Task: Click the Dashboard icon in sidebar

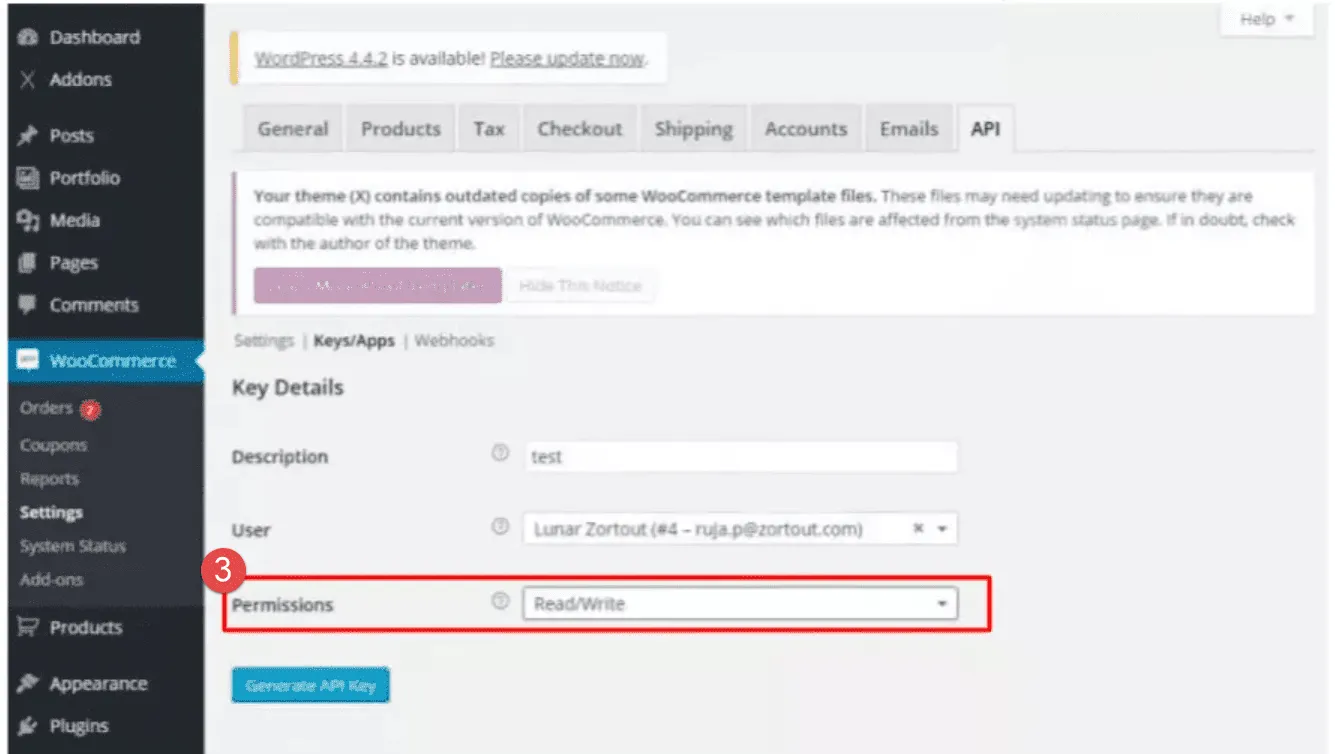Action: [28, 38]
